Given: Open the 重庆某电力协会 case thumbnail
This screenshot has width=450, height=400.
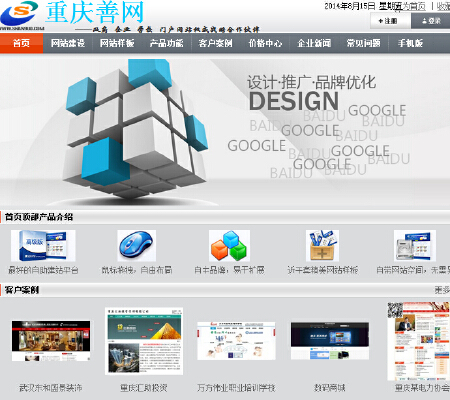Looking at the screenshot, I should coord(419,341).
